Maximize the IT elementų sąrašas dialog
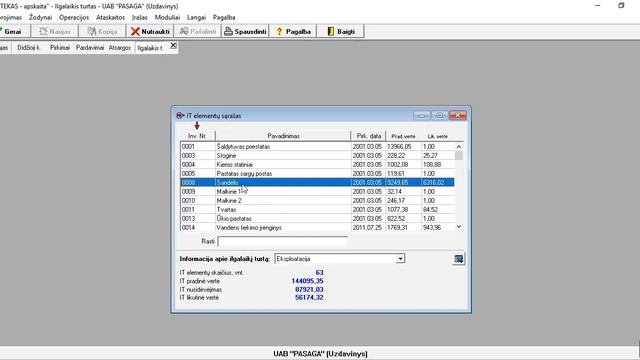Viewport: 640px width, 360px height. click(440, 116)
